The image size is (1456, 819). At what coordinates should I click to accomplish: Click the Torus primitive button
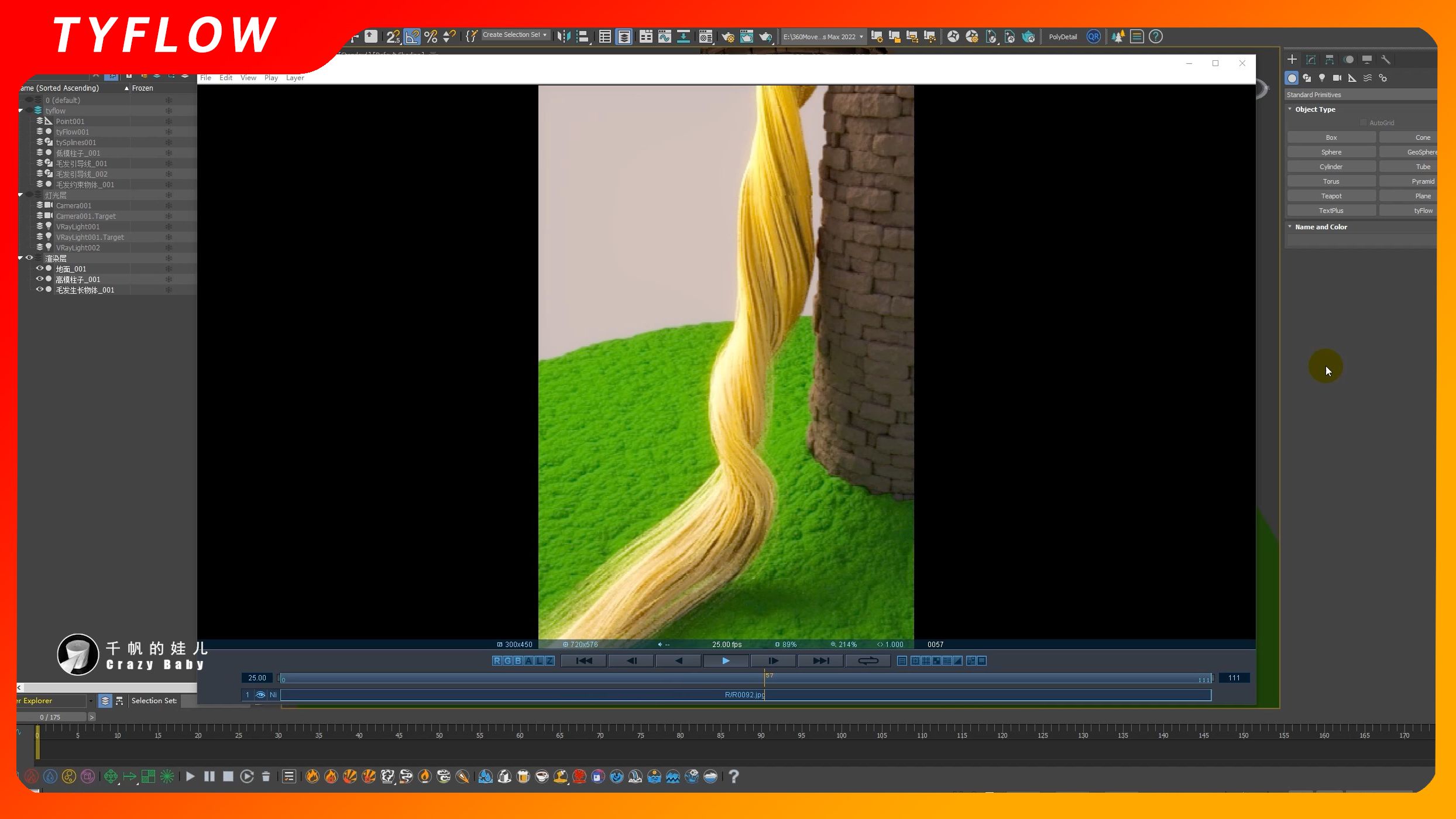coord(1331,181)
